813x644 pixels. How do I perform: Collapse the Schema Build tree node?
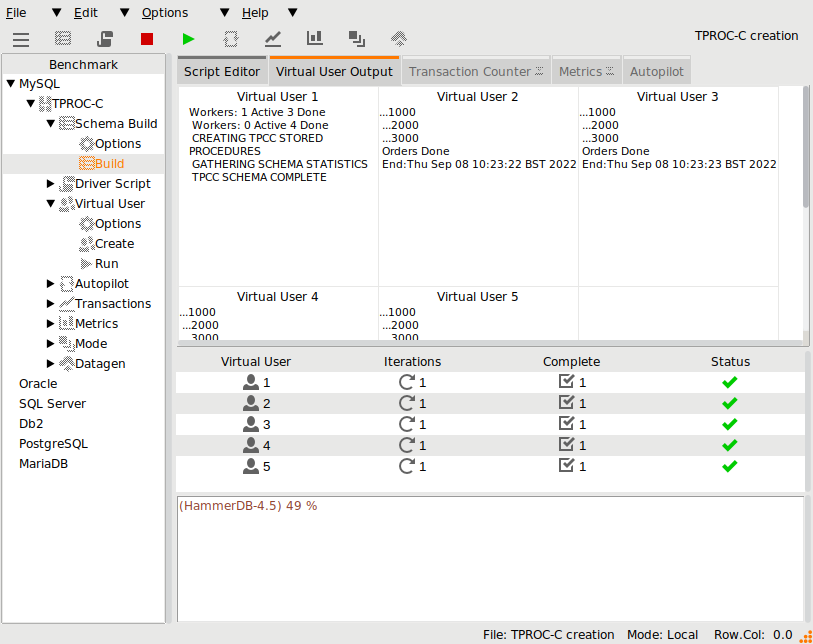pos(50,124)
